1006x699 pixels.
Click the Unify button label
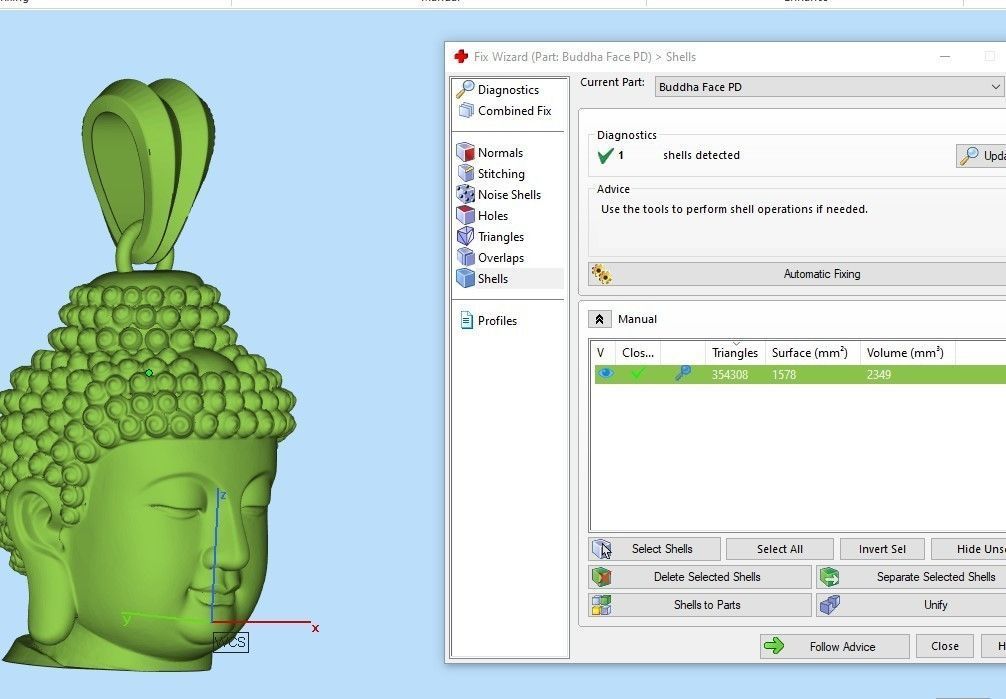935,605
